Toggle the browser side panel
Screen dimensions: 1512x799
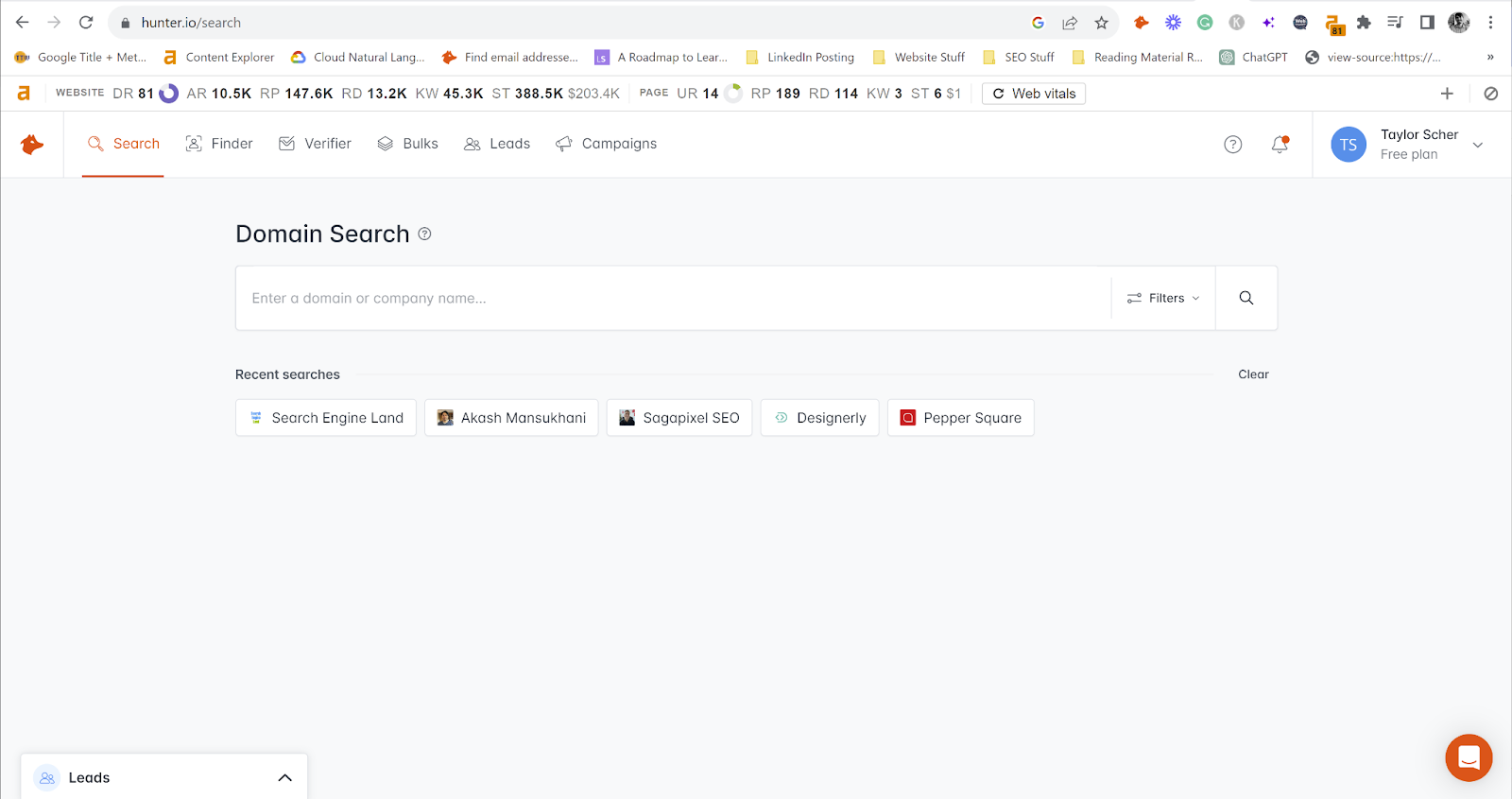point(1427,23)
